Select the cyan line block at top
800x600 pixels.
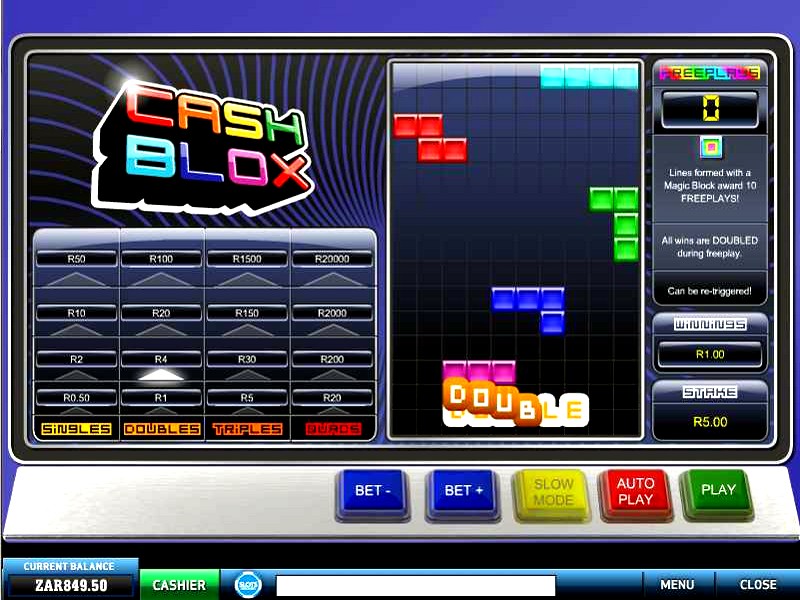[x=589, y=77]
